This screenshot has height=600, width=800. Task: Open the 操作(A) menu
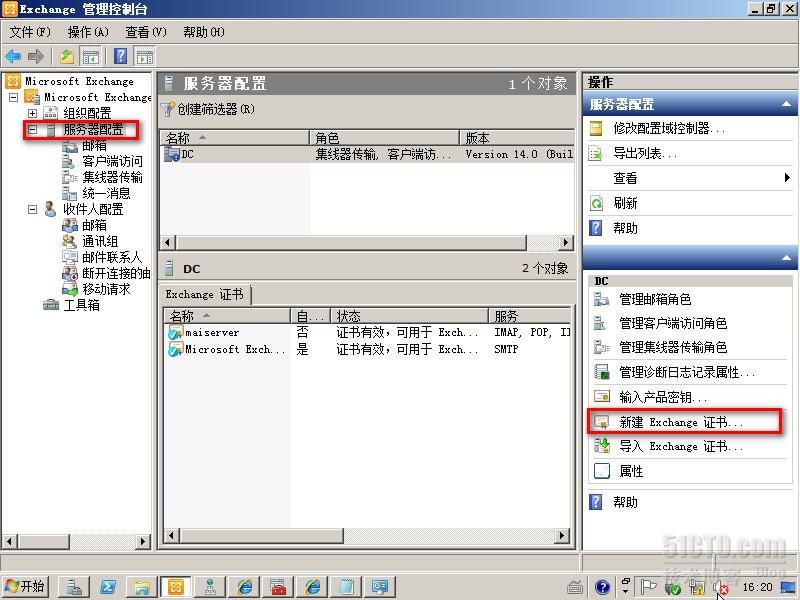(88, 32)
